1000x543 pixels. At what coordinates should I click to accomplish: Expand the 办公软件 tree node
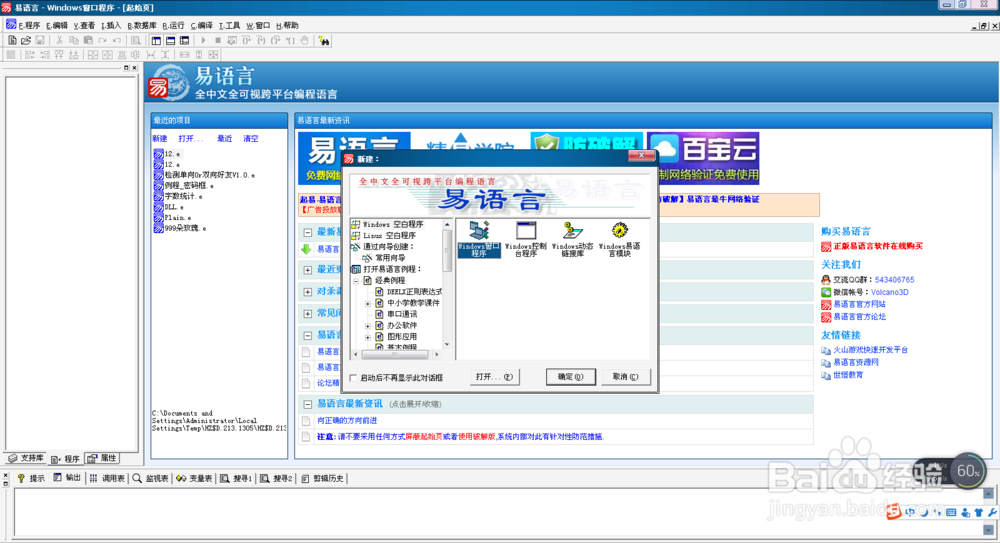[x=368, y=325]
